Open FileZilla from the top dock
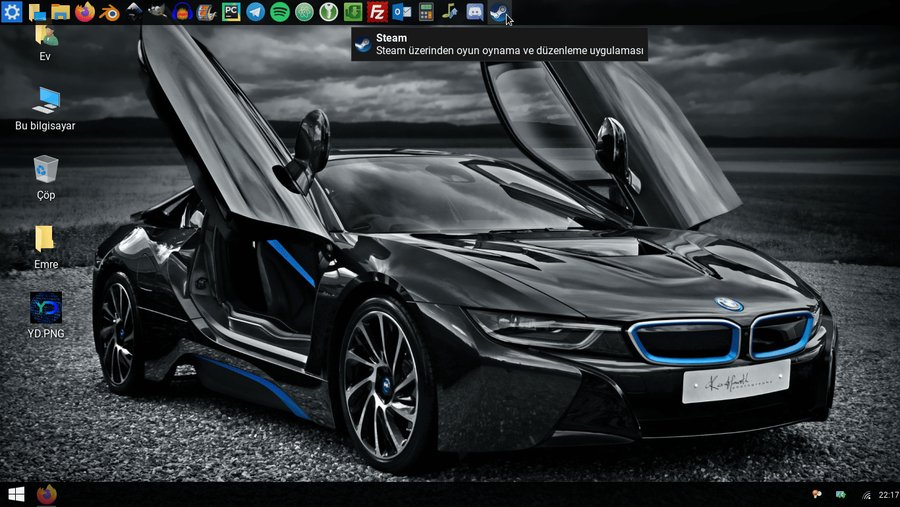Image resolution: width=900 pixels, height=507 pixels. [377, 13]
